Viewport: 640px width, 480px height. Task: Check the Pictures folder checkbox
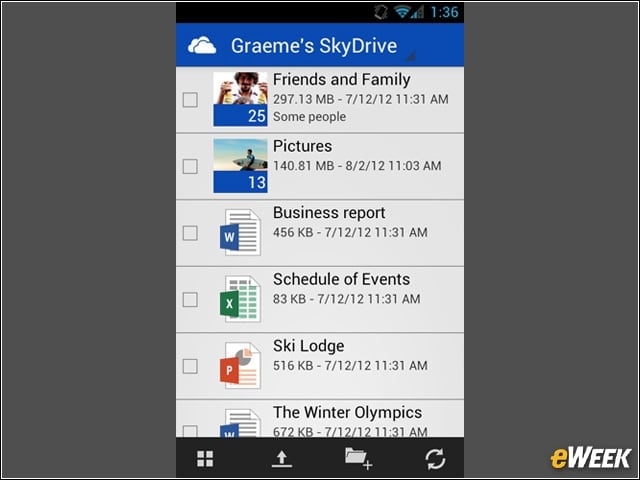[x=190, y=166]
